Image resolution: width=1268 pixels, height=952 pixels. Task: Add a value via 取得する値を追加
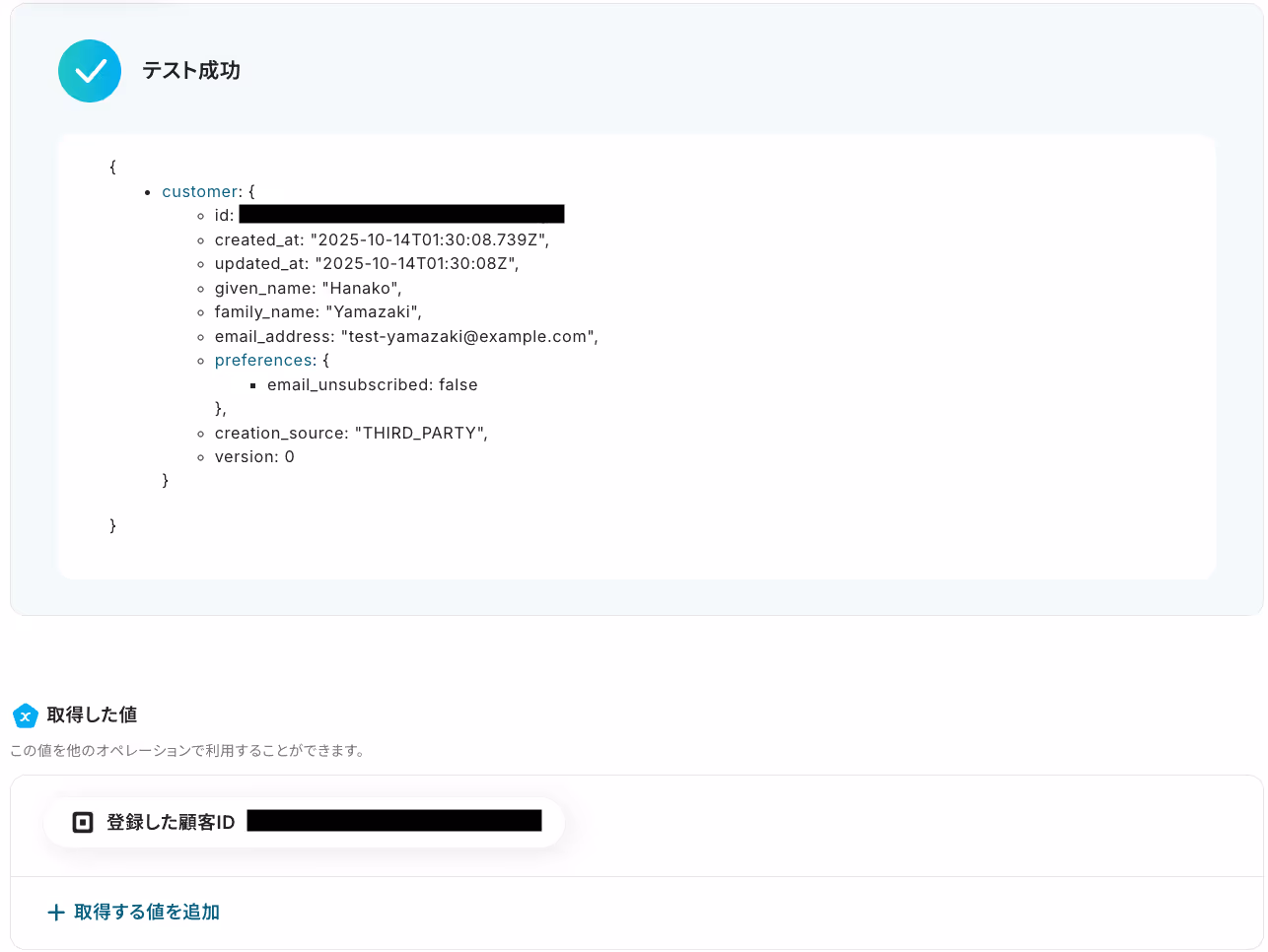coord(134,913)
